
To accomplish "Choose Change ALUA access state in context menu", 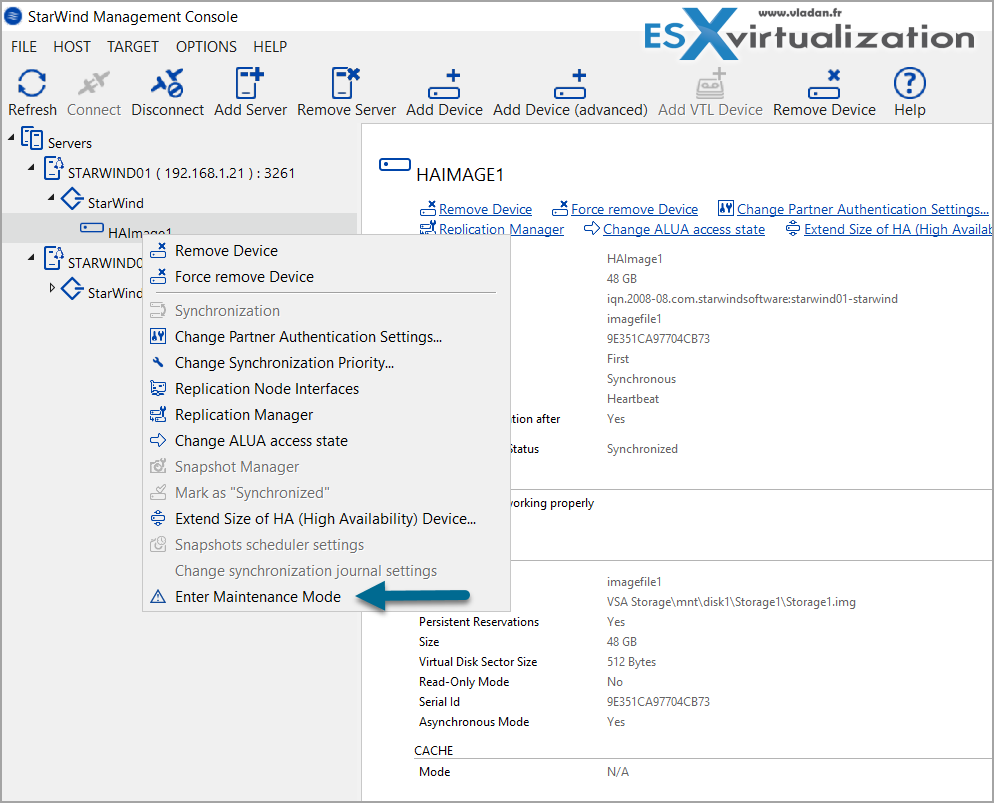I will 261,441.
